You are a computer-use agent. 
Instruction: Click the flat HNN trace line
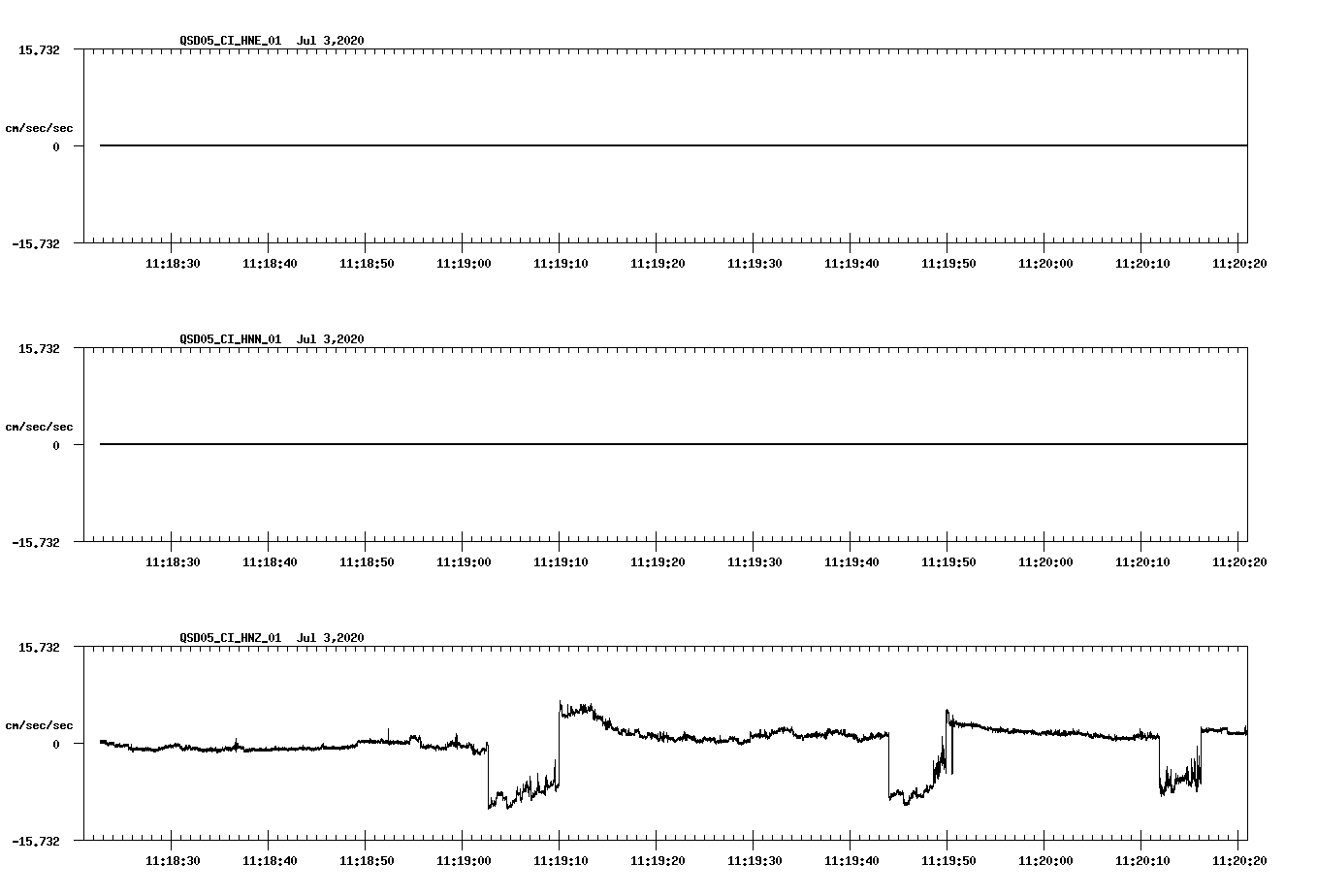[x=673, y=444]
